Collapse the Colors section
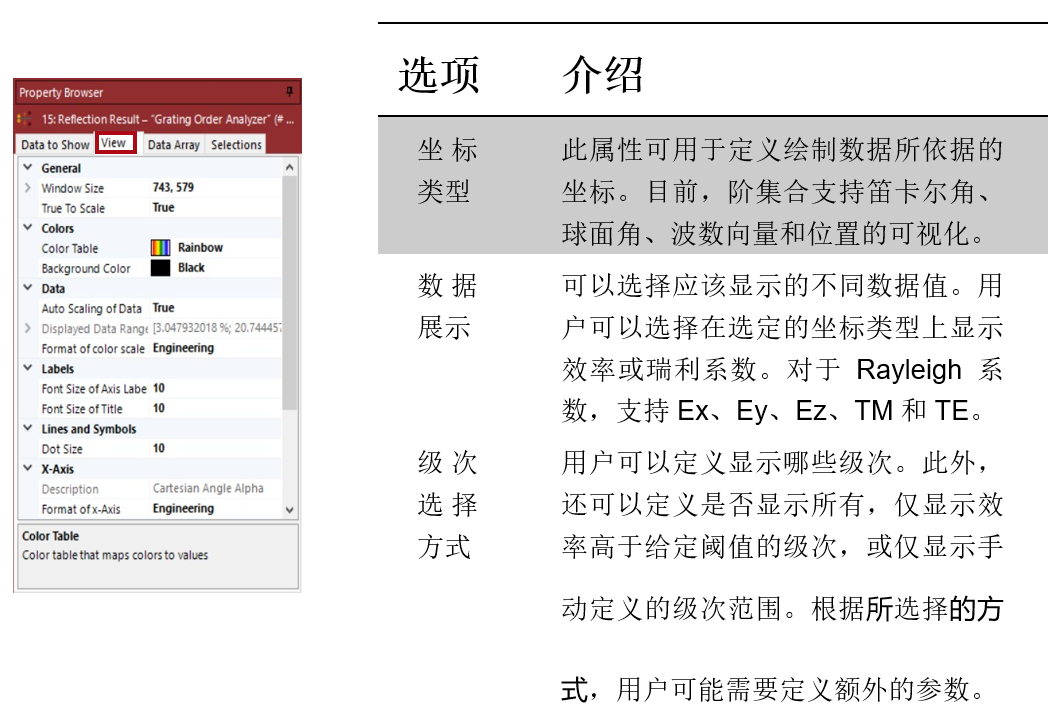The height and width of the screenshot is (727, 1061). pos(28,227)
